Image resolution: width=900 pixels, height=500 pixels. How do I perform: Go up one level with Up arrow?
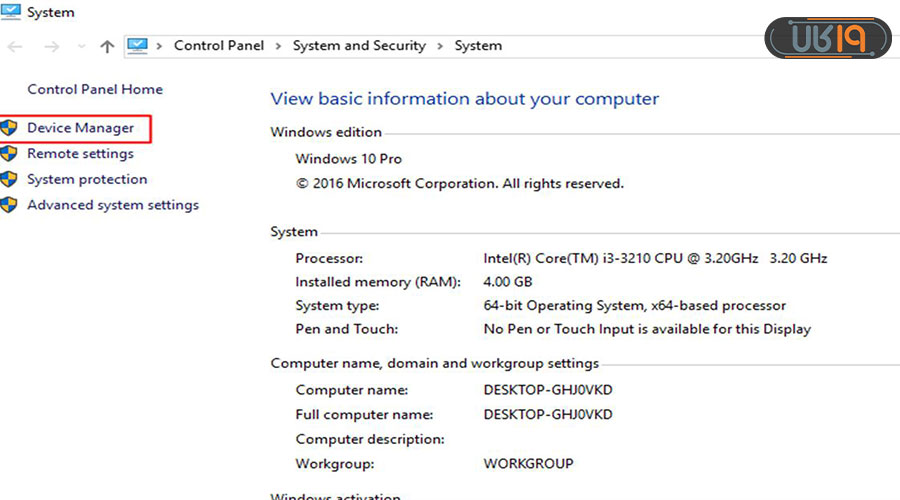pos(108,47)
